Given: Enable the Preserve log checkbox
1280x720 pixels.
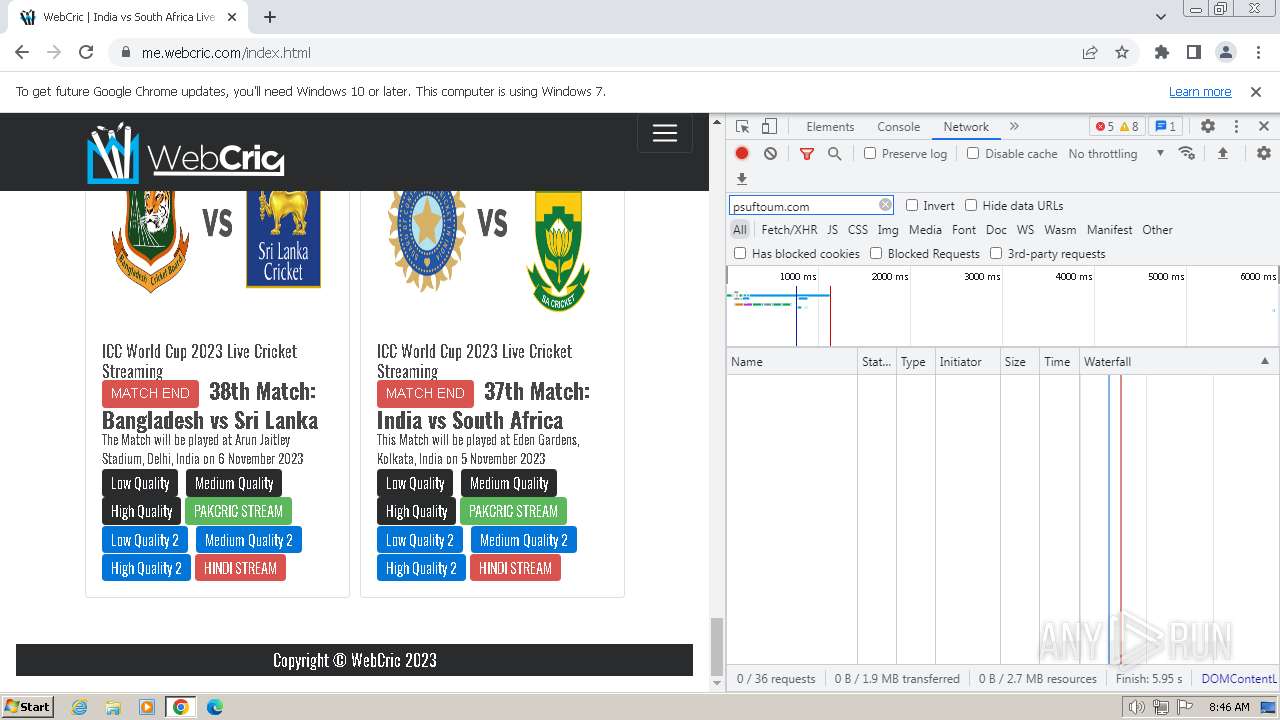Looking at the screenshot, I should (x=870, y=153).
